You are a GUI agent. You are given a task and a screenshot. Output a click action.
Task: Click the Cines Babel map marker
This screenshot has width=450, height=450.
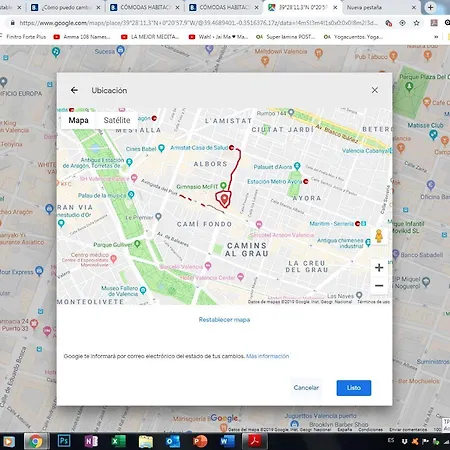tap(161, 148)
